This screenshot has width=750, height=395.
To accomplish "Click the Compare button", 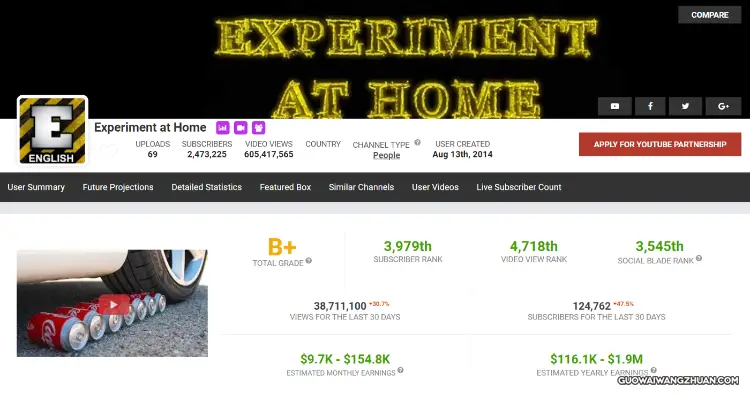I will pyautogui.click(x=710, y=15).
